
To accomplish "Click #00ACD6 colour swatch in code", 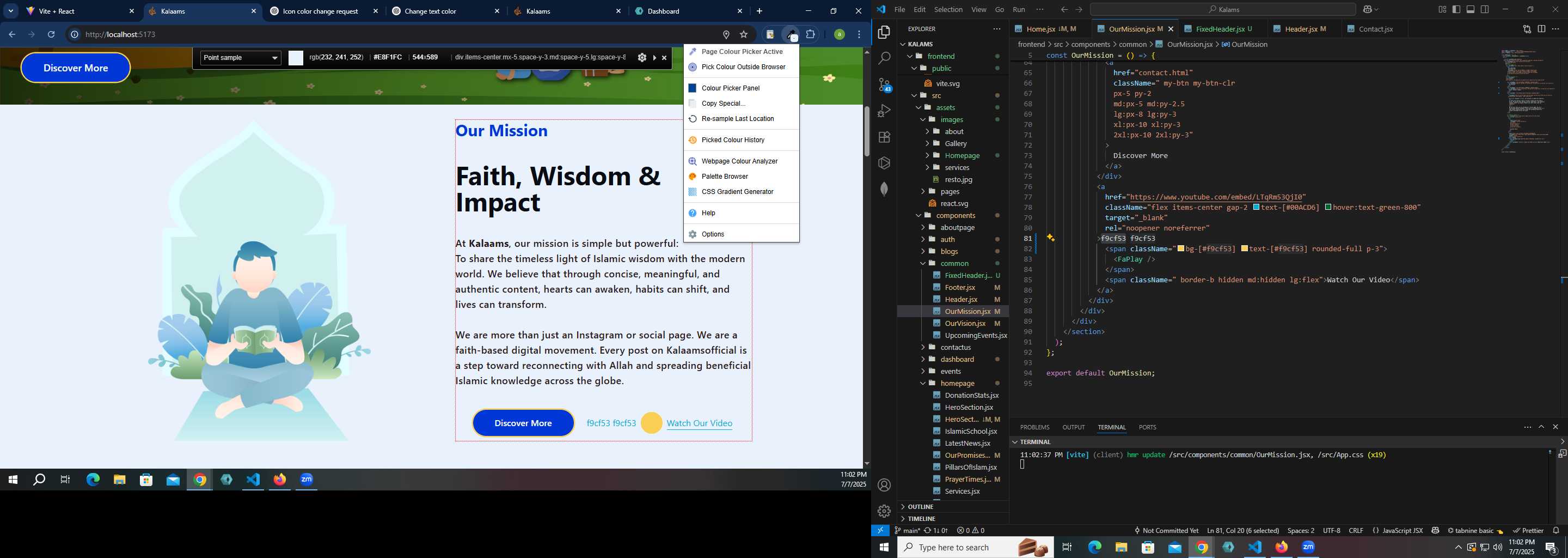I will coord(1257,208).
